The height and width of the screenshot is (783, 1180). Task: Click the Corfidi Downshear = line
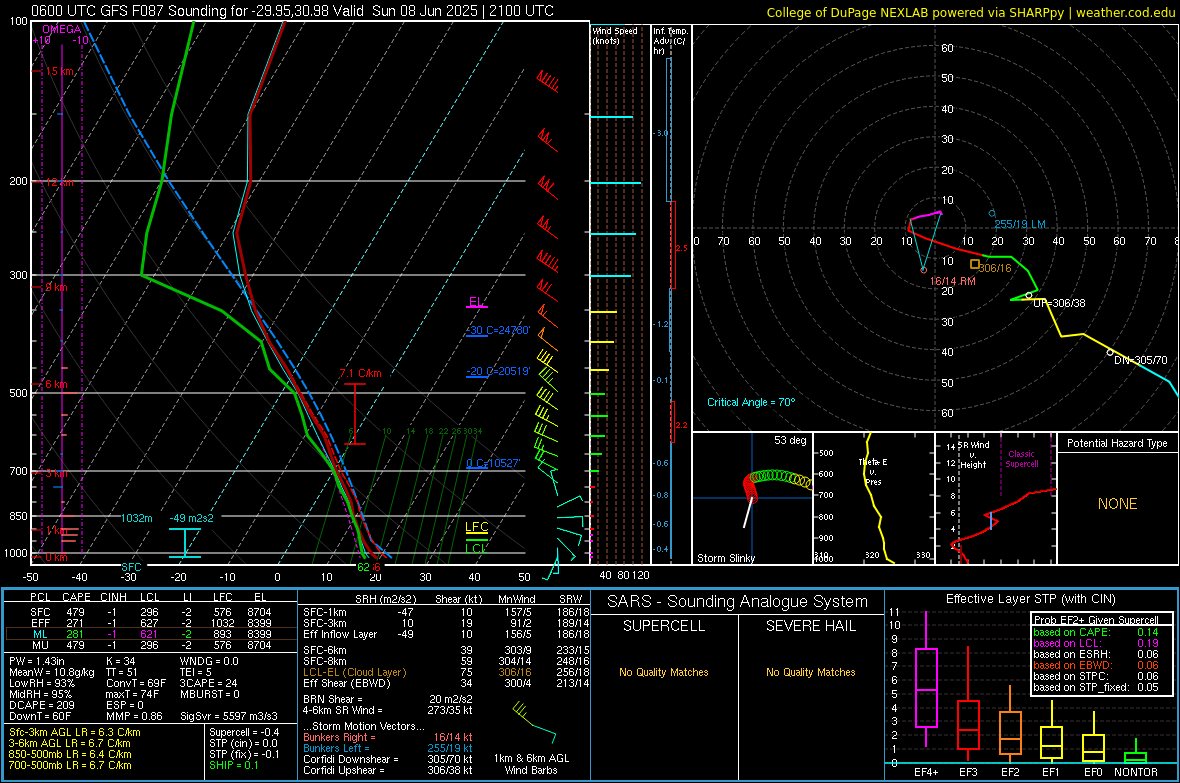(388, 760)
